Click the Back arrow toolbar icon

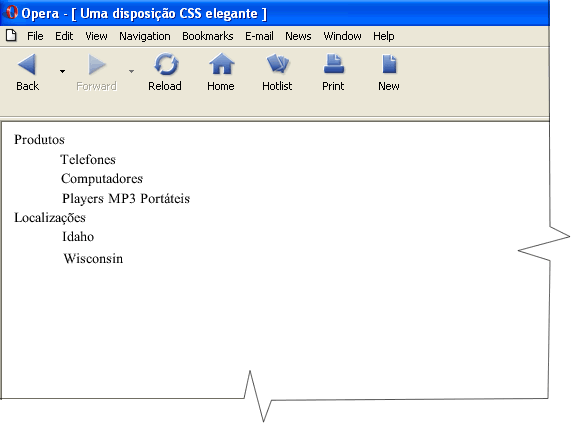click(27, 64)
